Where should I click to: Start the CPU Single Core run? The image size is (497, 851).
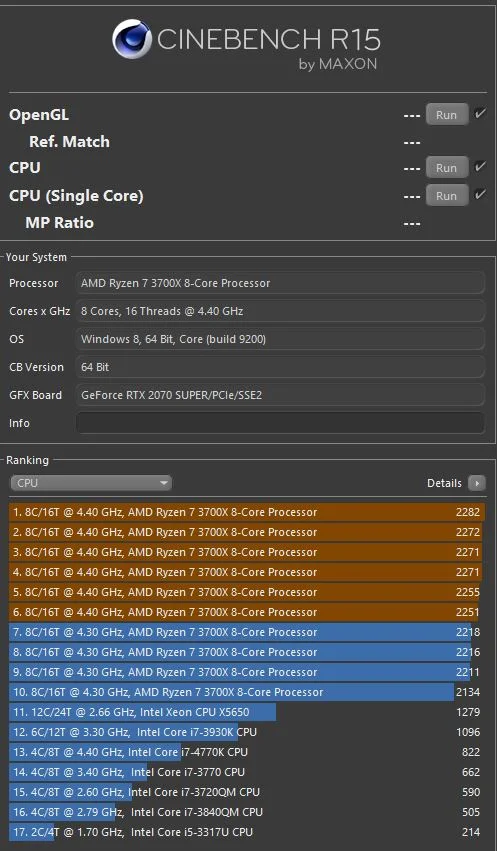click(x=447, y=195)
